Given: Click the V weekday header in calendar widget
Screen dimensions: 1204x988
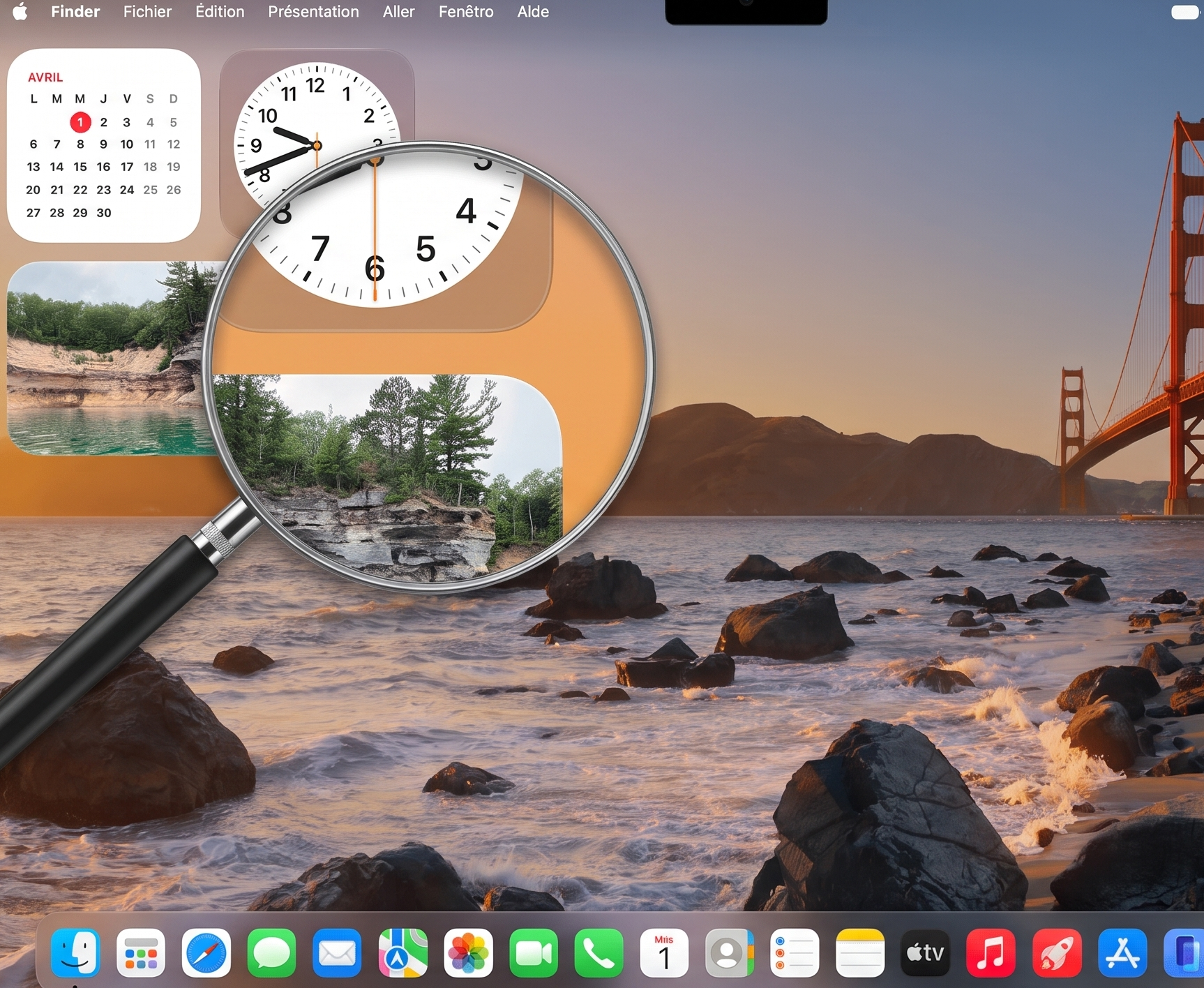Looking at the screenshot, I should pyautogui.click(x=126, y=99).
